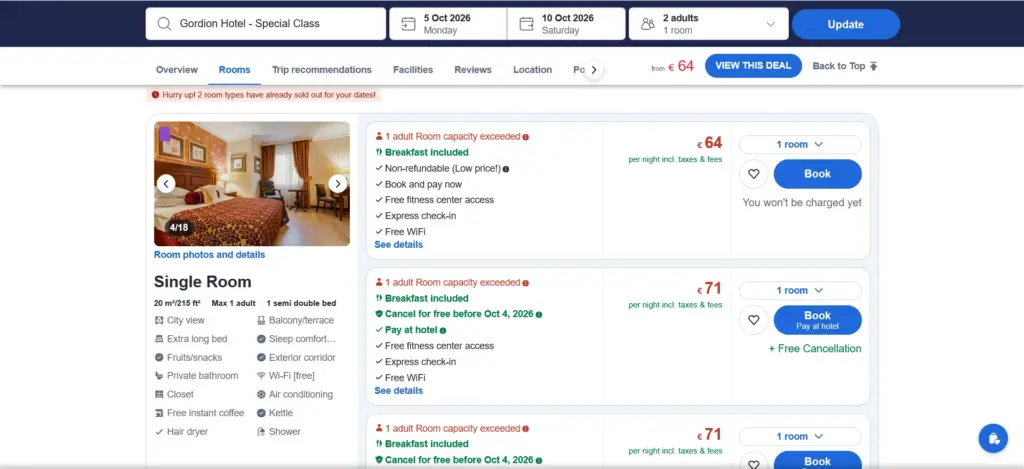Click VIEW THIS DEAL button
The height and width of the screenshot is (469, 1024).
click(753, 66)
